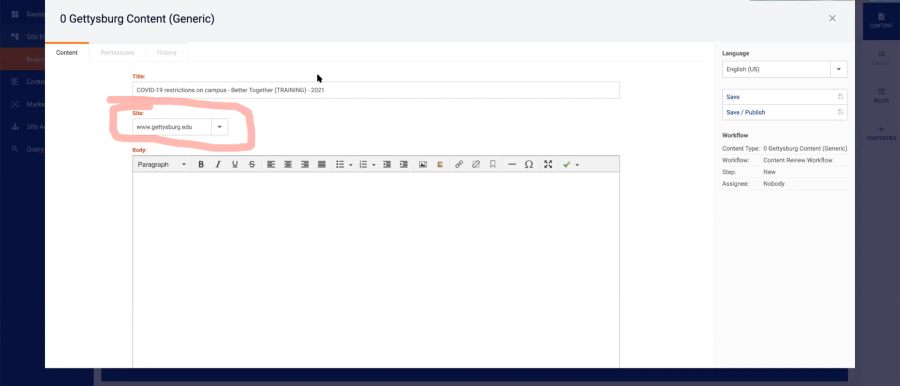Expand spellcheck options arrow
Screen dimensions: 900x386
coord(577,165)
